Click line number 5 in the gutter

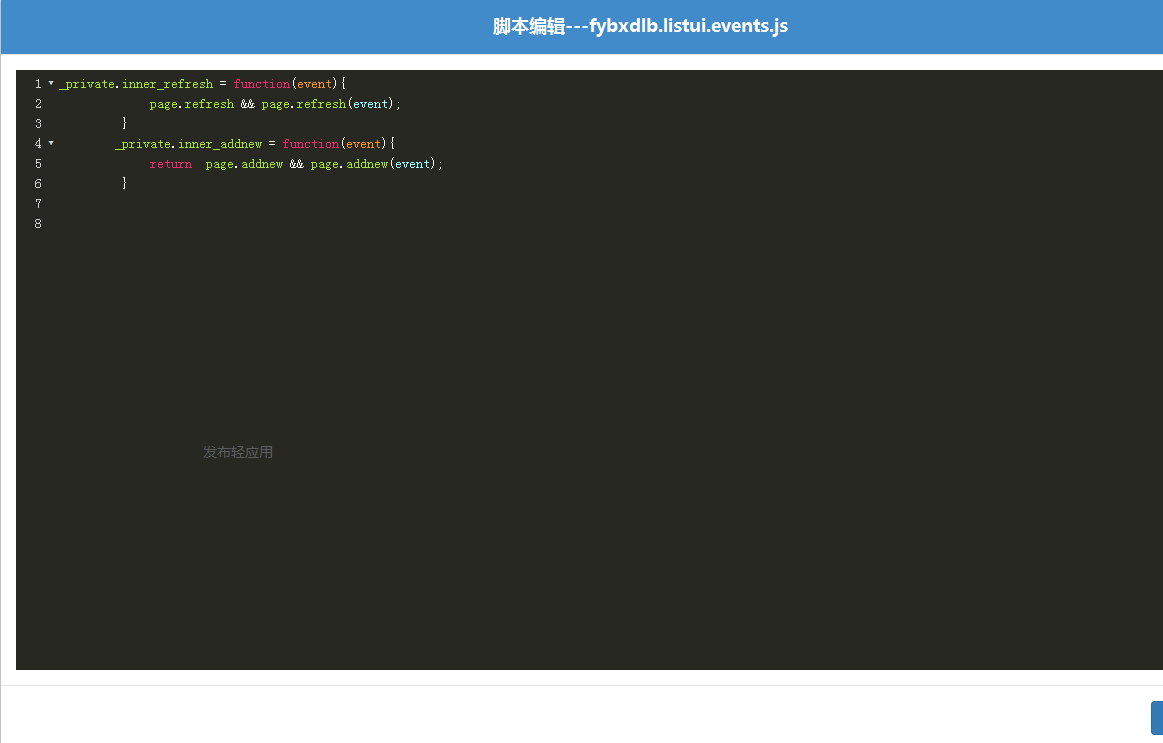coord(38,164)
